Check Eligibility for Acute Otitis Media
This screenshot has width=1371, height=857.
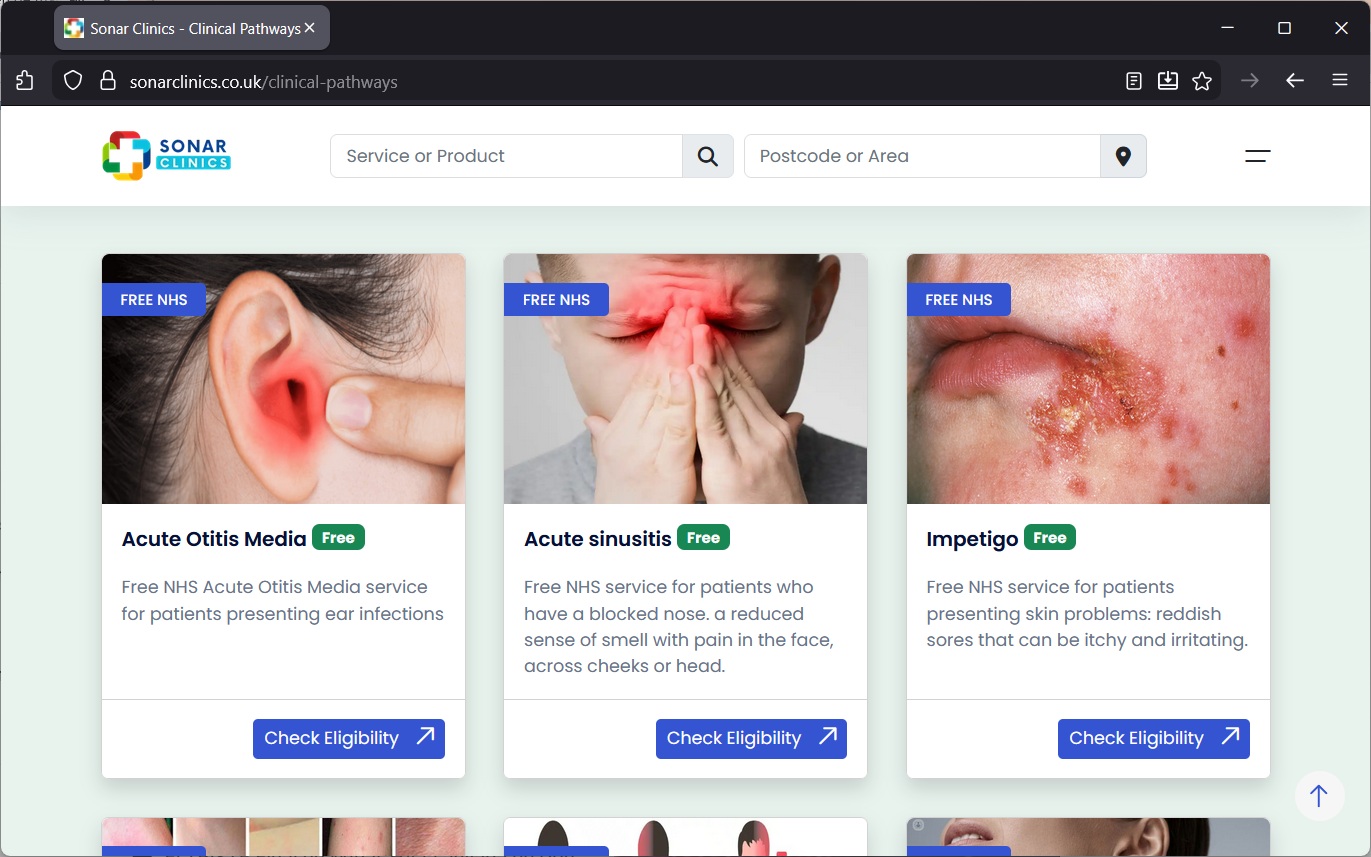(348, 738)
